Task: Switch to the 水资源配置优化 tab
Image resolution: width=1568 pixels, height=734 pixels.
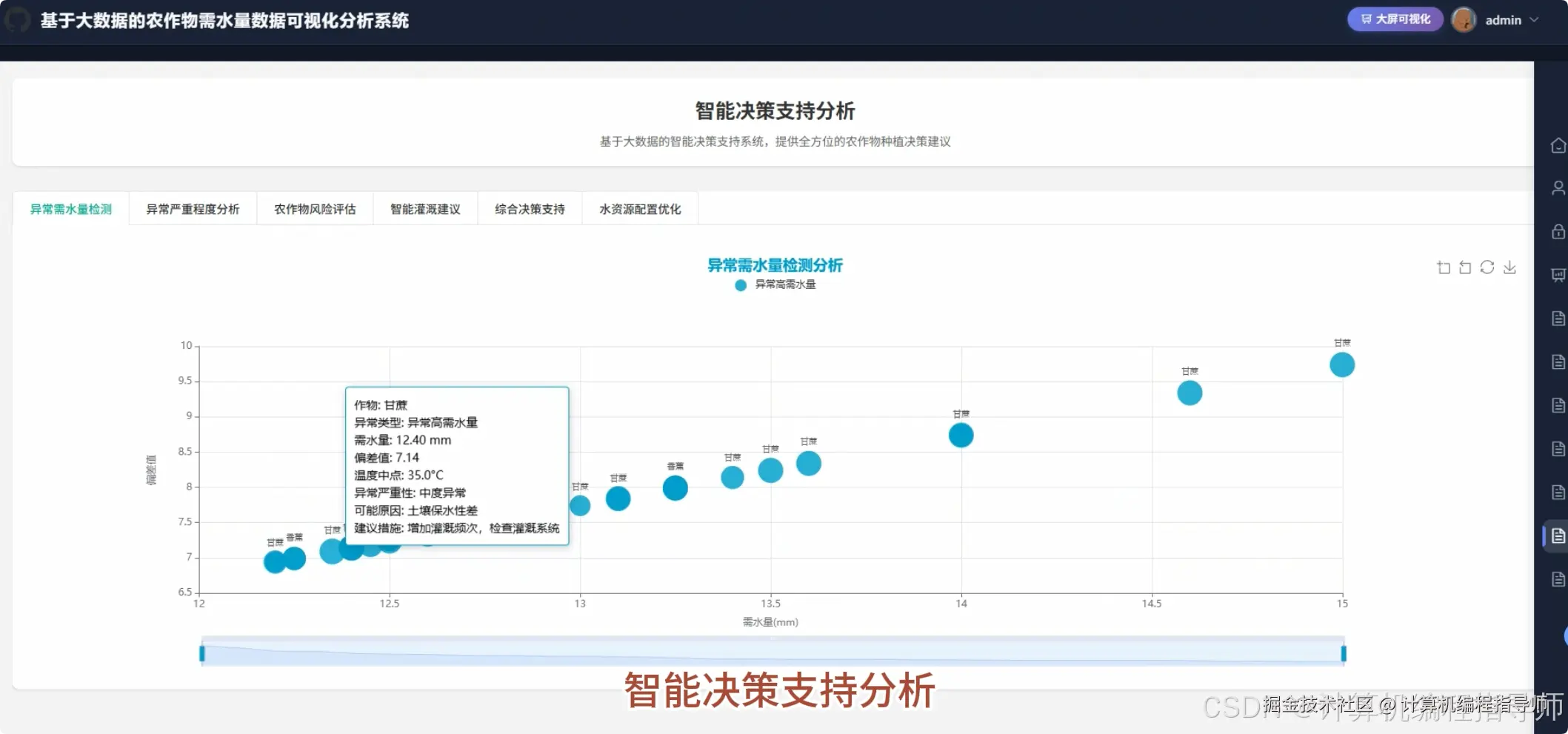Action: tap(640, 209)
